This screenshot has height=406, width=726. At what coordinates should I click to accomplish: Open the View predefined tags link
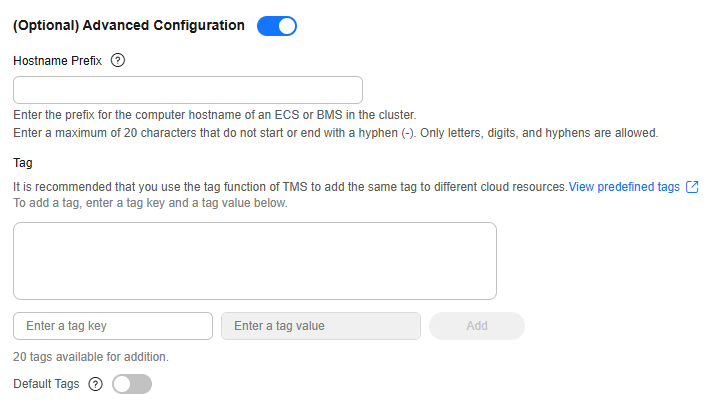pyautogui.click(x=624, y=187)
